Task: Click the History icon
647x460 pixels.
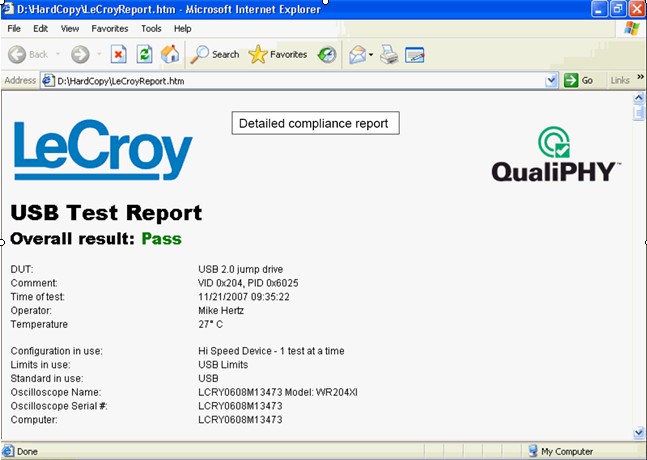Action: point(327,54)
